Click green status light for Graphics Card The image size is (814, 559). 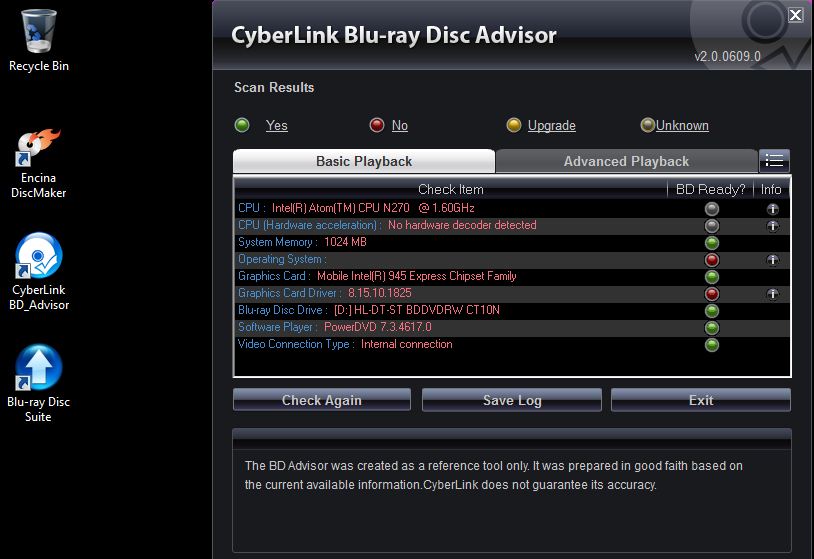click(712, 277)
